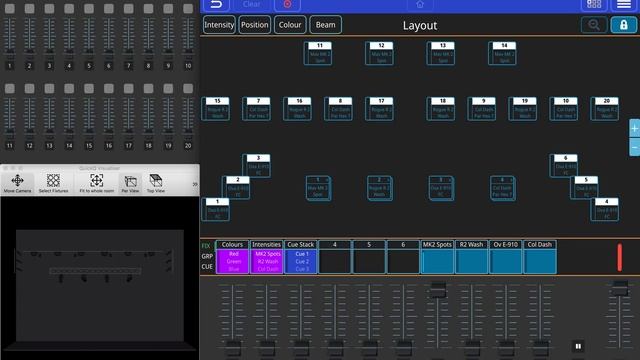Select the Colours playback tile
Image resolution: width=640 pixels, height=360 pixels.
tap(232, 257)
